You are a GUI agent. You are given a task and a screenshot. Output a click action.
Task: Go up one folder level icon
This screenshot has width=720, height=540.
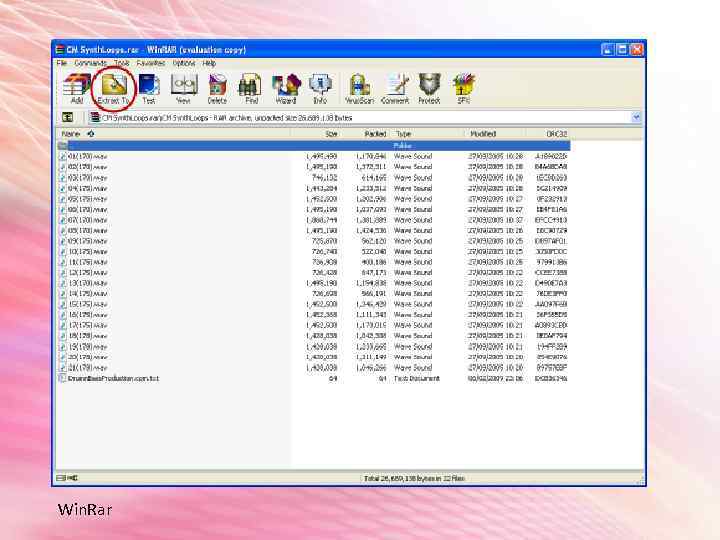pyautogui.click(x=68, y=118)
